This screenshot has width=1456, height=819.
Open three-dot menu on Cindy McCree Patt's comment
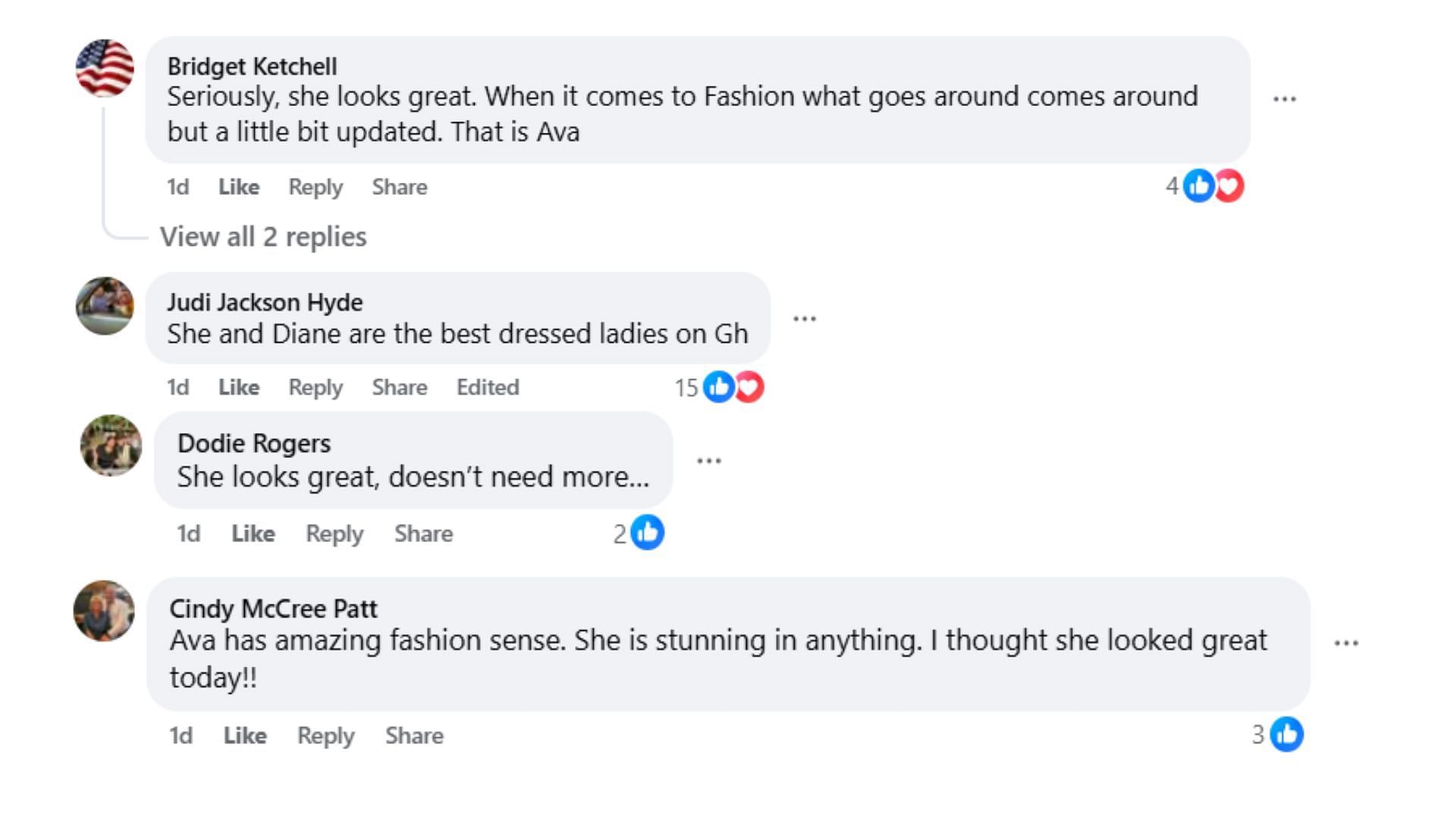[1346, 643]
